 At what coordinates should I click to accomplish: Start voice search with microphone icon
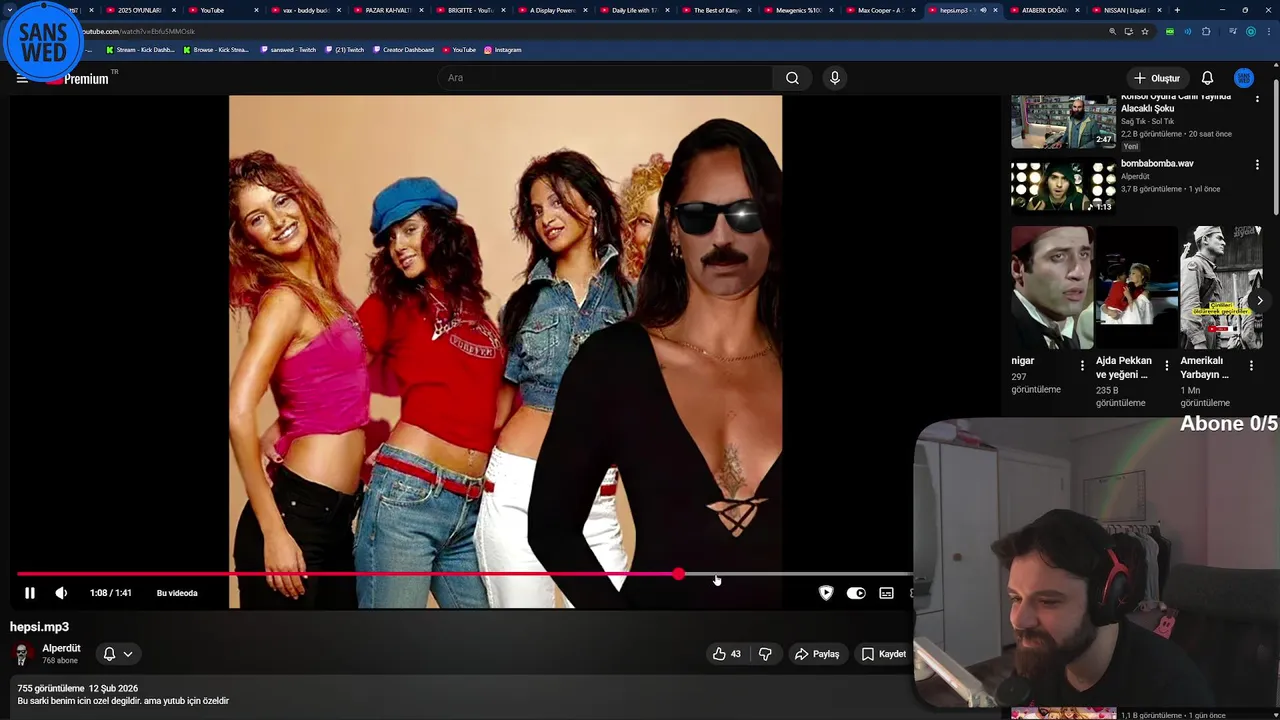(835, 78)
